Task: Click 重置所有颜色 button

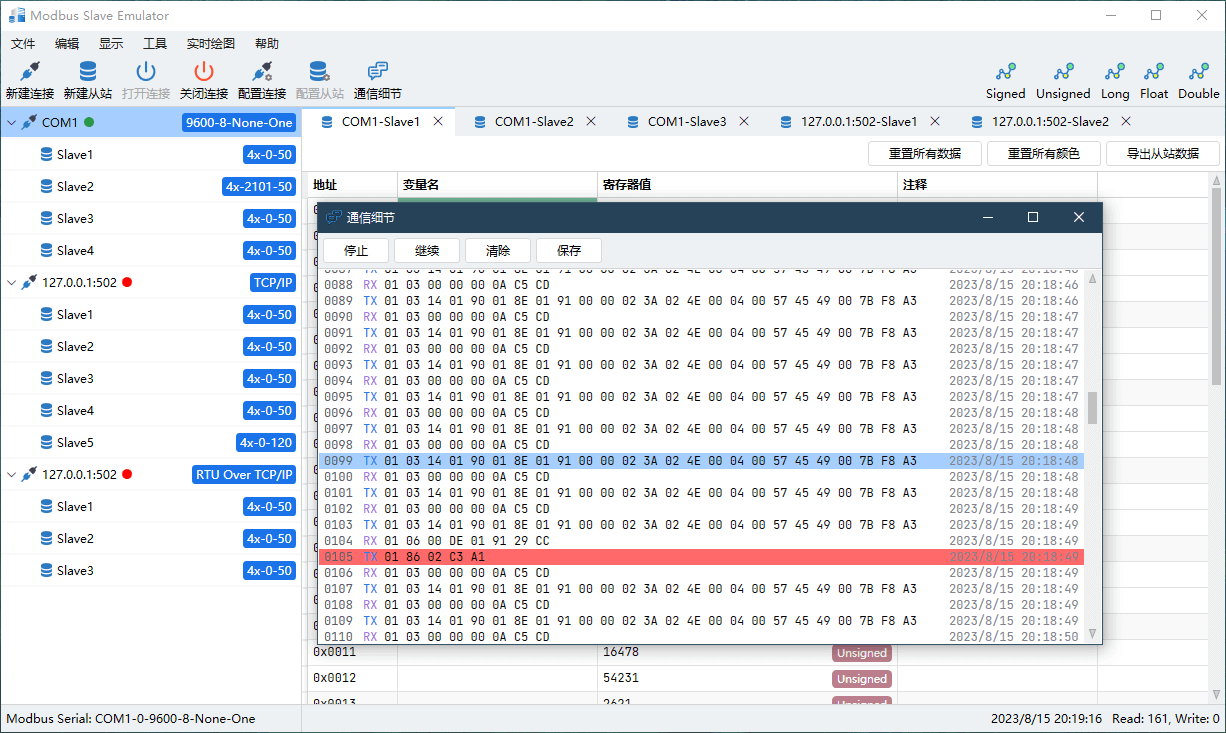Action: (x=1043, y=154)
